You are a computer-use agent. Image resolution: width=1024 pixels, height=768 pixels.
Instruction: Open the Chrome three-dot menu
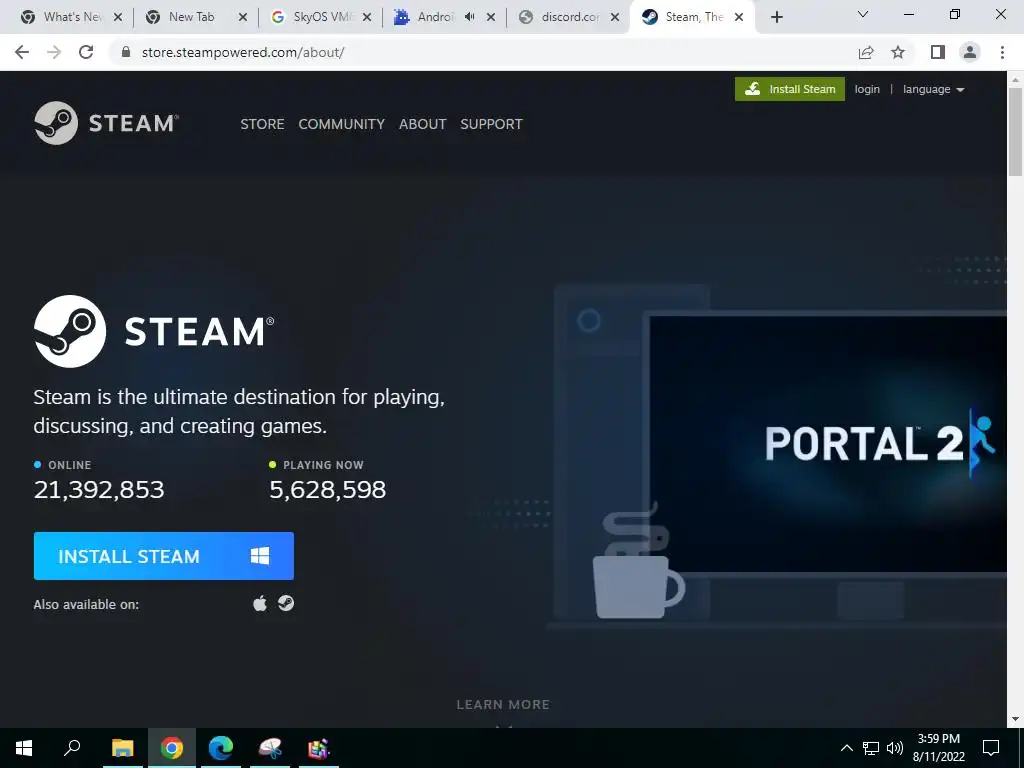point(1002,52)
